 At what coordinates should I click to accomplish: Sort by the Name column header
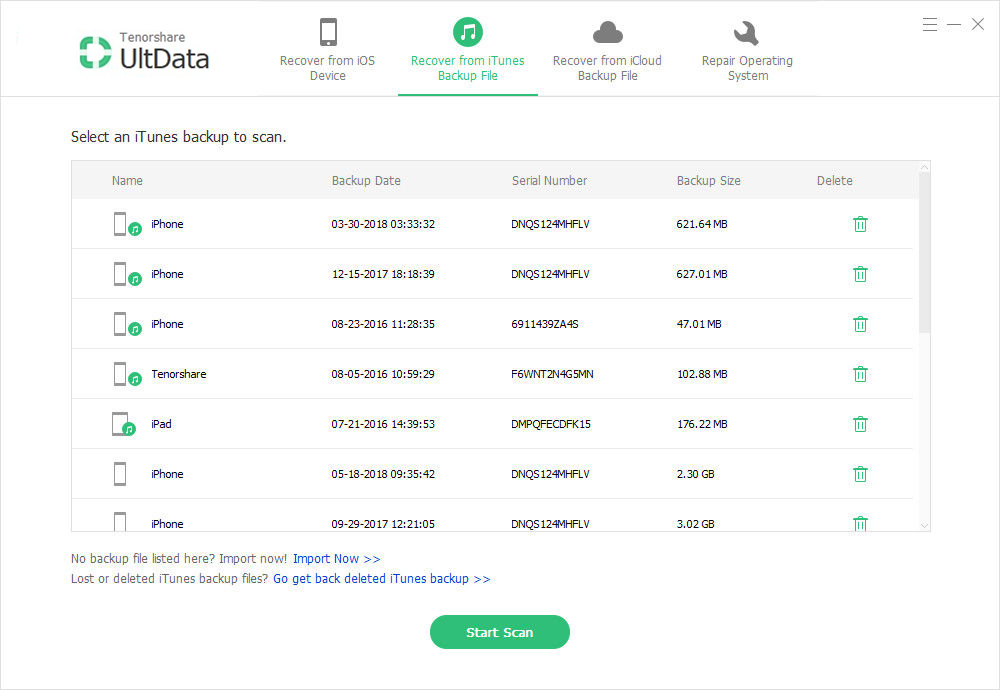(127, 180)
